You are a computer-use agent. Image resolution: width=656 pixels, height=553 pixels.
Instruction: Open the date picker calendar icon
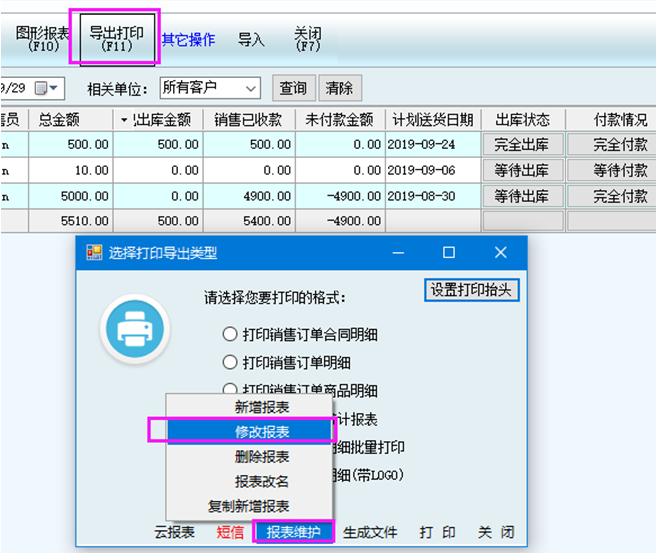pos(42,88)
